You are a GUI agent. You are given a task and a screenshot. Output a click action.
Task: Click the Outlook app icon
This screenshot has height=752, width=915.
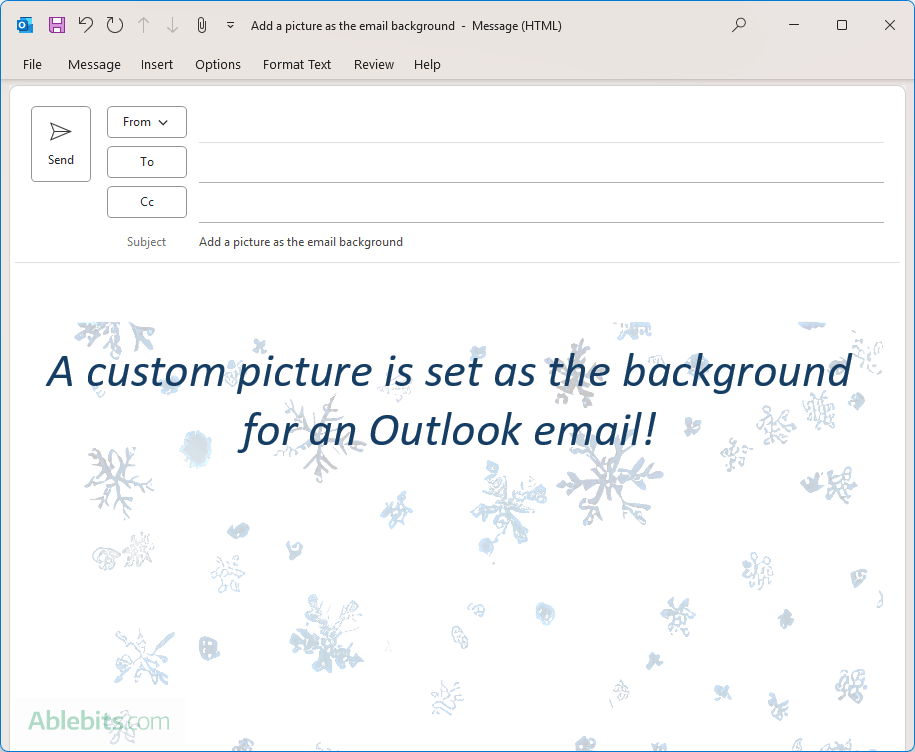click(23, 24)
